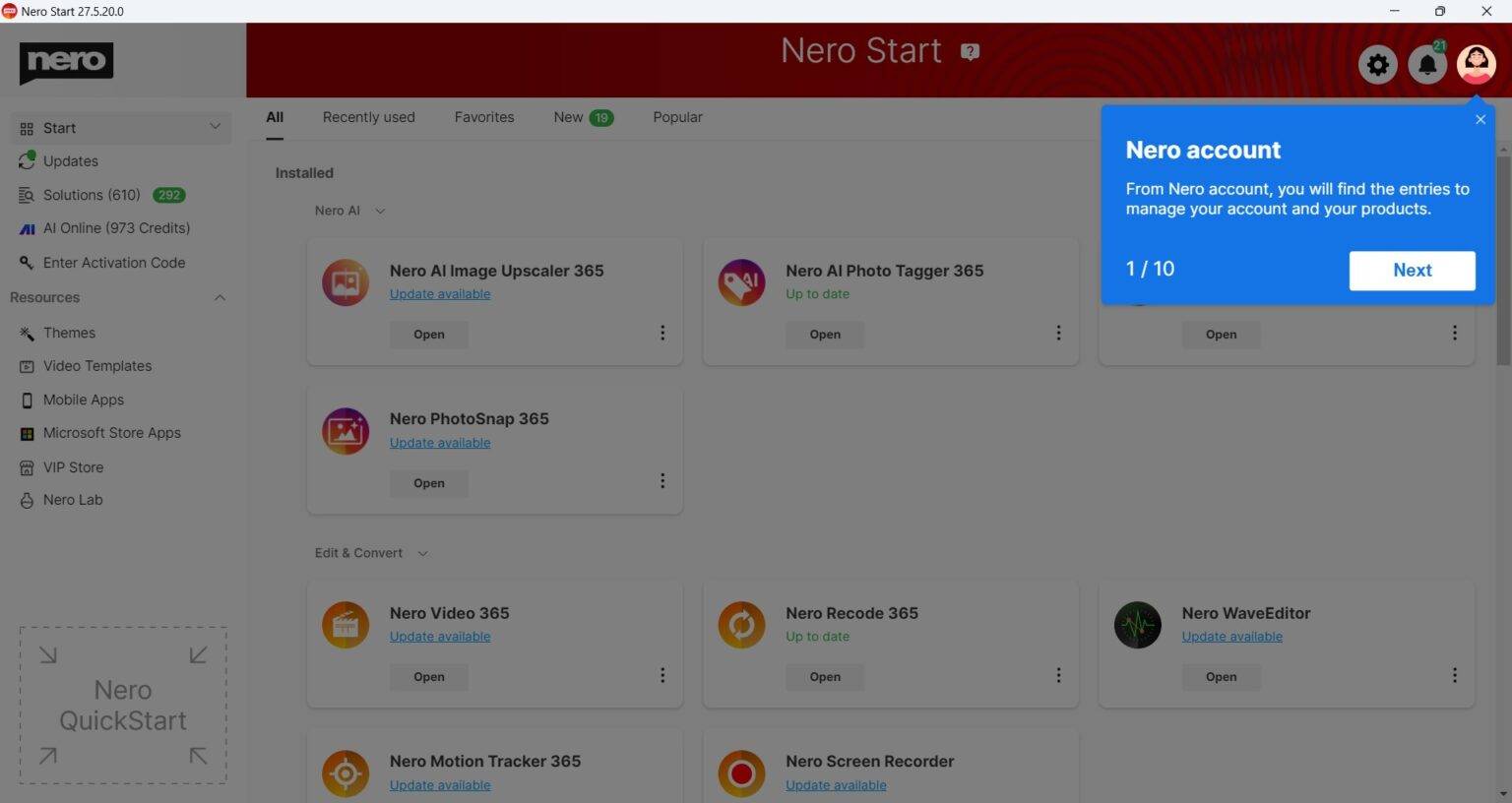The image size is (1512, 803).
Task: Collapse the Start menu entry
Action: coord(216,127)
